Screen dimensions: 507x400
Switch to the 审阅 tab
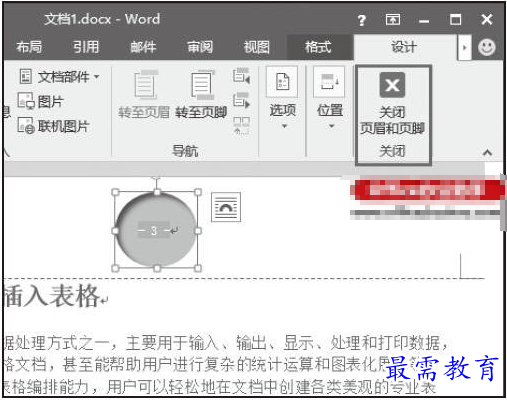(200, 47)
